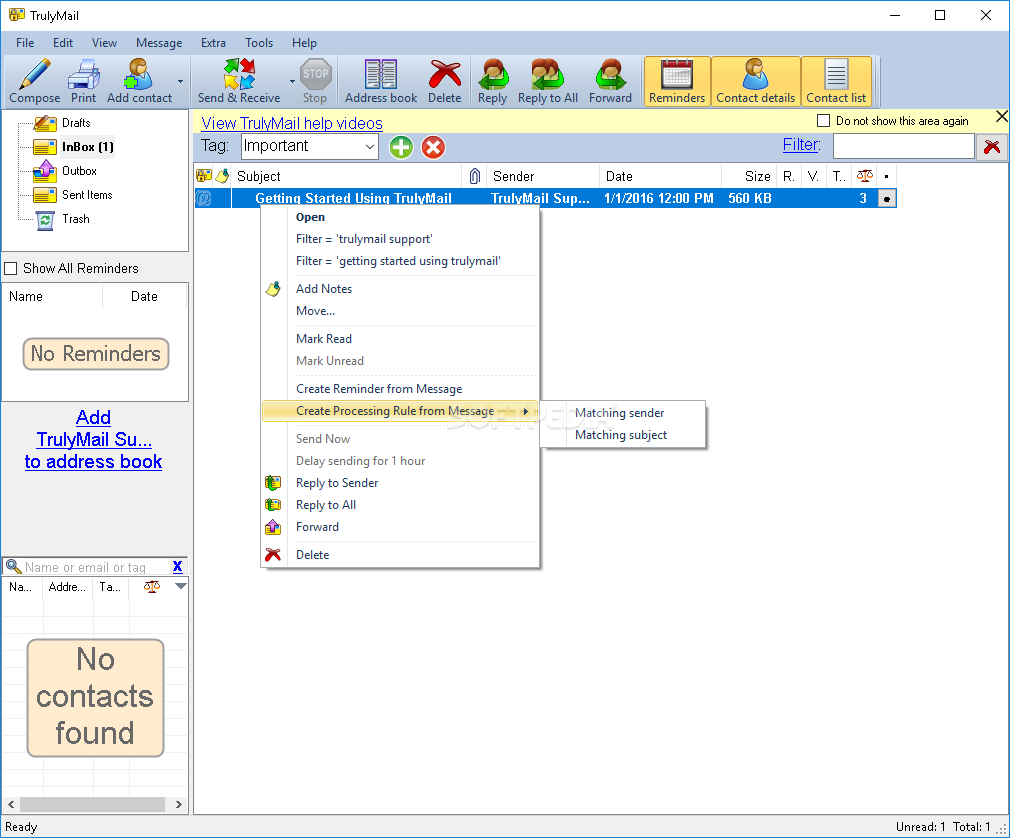Open the Extra menu
Viewport: 1010px width, 838px height.
(x=213, y=43)
